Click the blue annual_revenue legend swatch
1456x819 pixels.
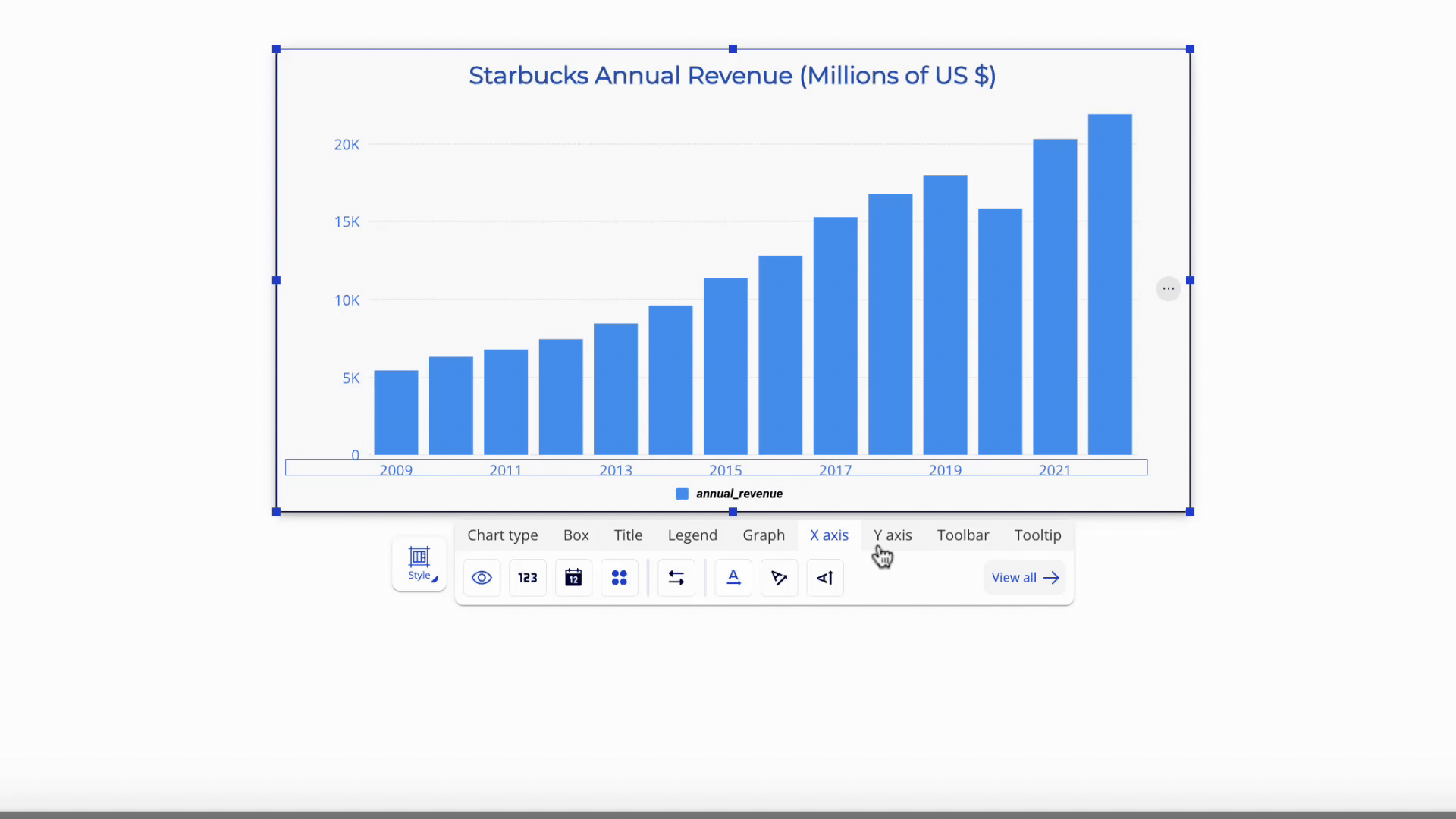coord(682,494)
